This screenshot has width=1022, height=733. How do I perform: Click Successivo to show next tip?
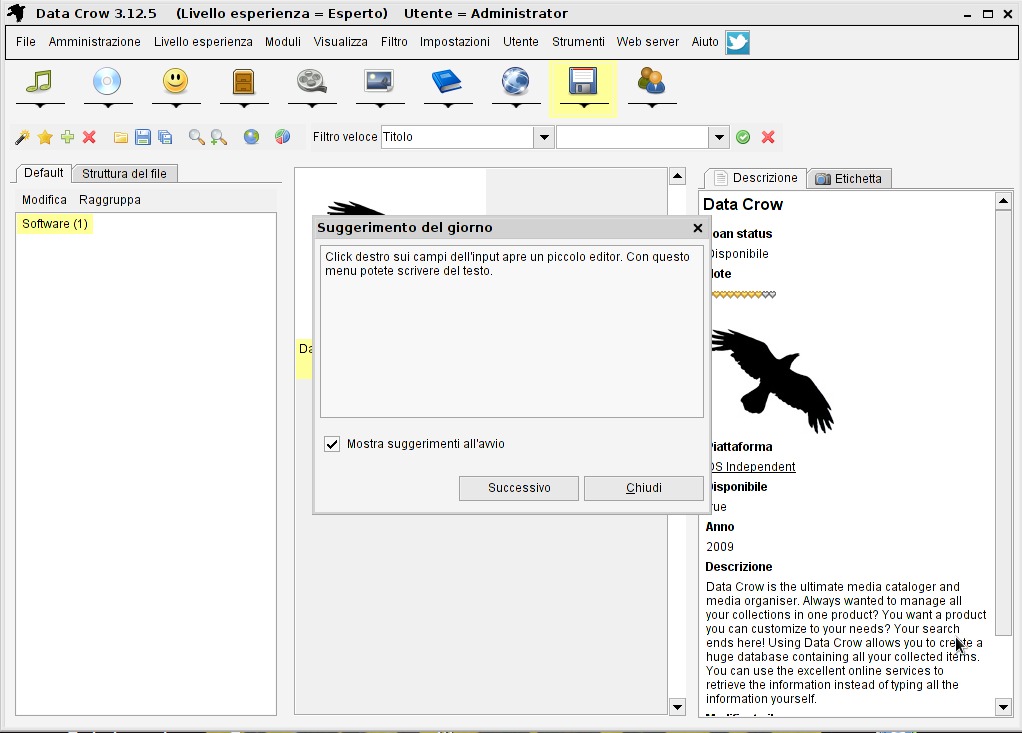[519, 488]
